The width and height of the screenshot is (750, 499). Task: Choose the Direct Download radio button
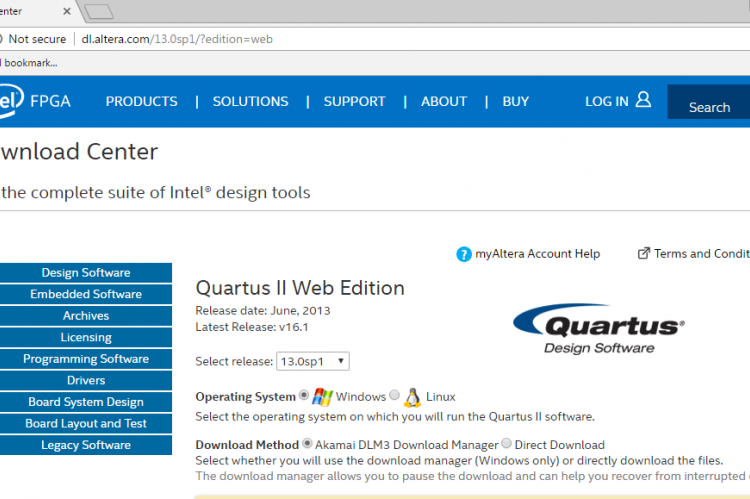pos(507,444)
